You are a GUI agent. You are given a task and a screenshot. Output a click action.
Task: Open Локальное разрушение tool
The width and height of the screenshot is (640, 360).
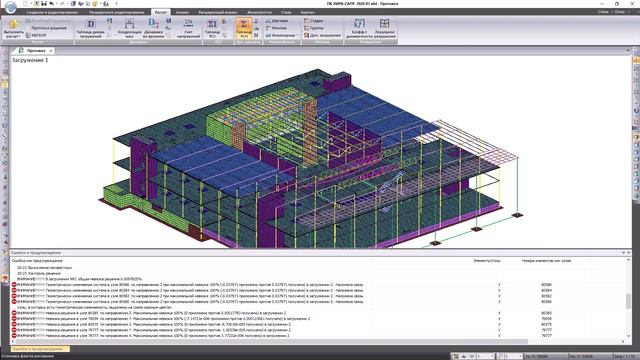click(384, 28)
